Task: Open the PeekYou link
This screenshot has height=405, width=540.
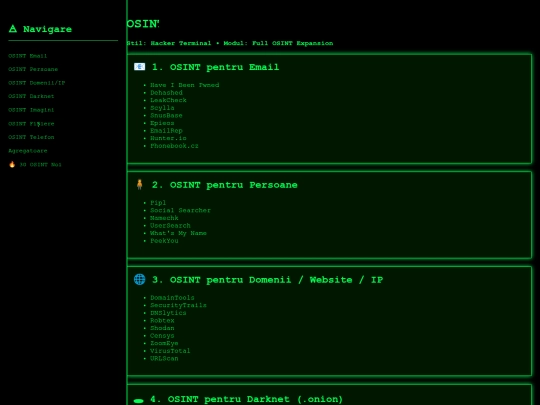Action: [x=164, y=241]
